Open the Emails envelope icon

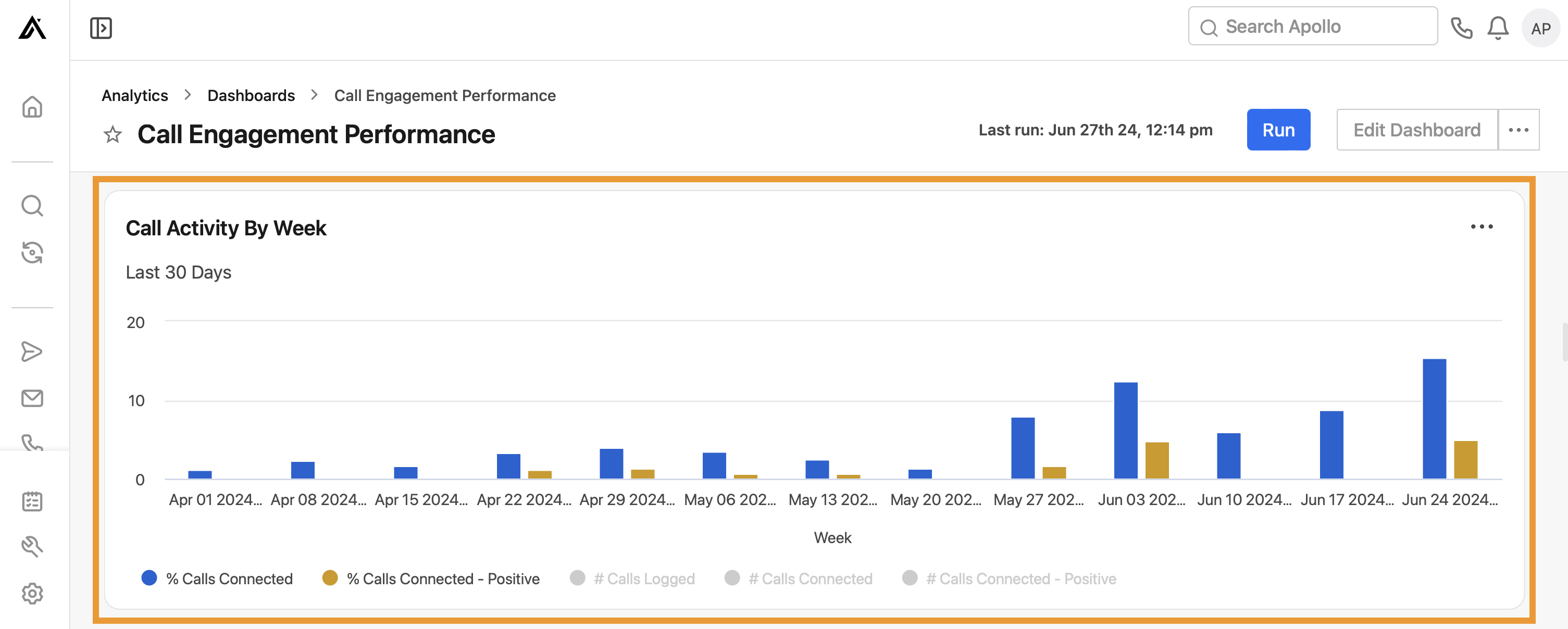(32, 398)
